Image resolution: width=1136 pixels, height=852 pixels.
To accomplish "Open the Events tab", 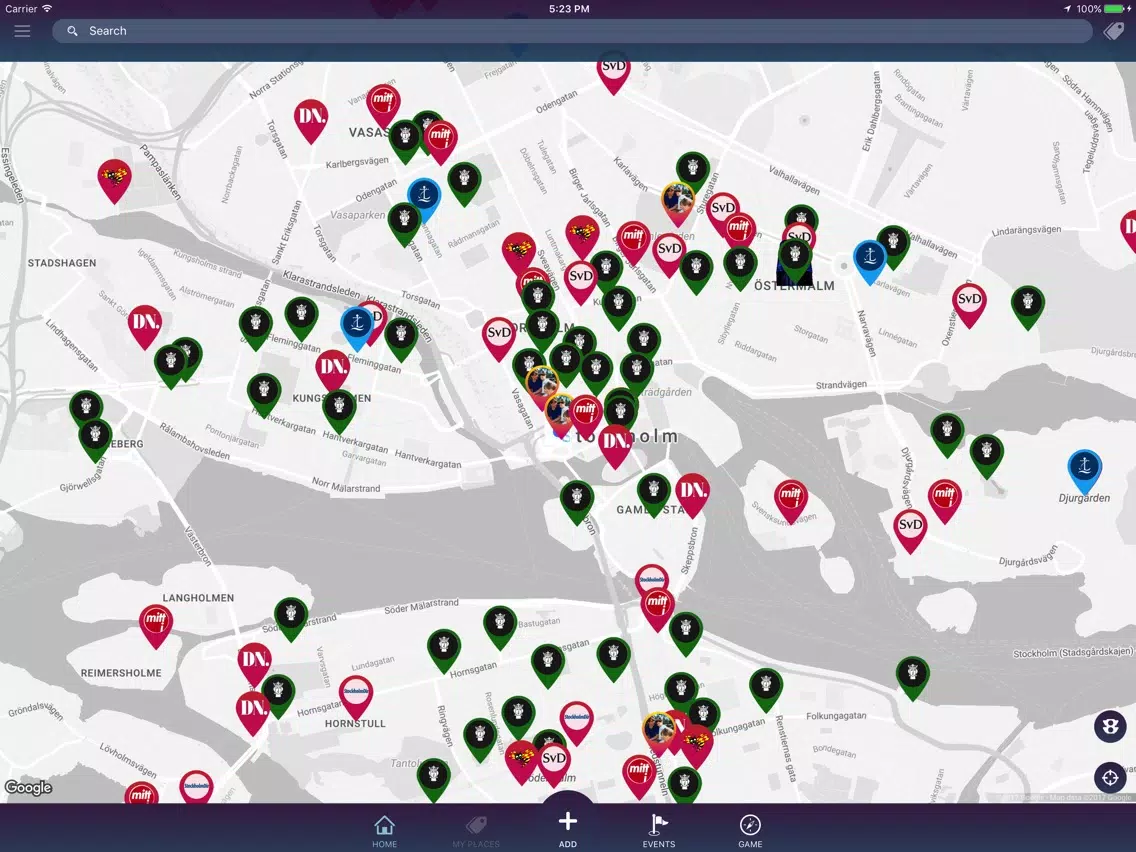I will click(659, 831).
